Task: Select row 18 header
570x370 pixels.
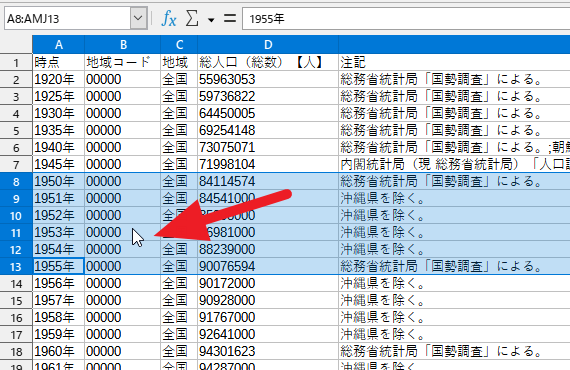Action: tap(16, 352)
